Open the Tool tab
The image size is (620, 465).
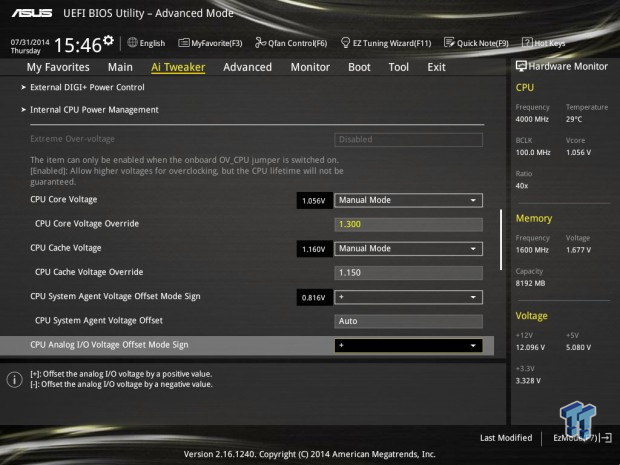click(x=399, y=67)
